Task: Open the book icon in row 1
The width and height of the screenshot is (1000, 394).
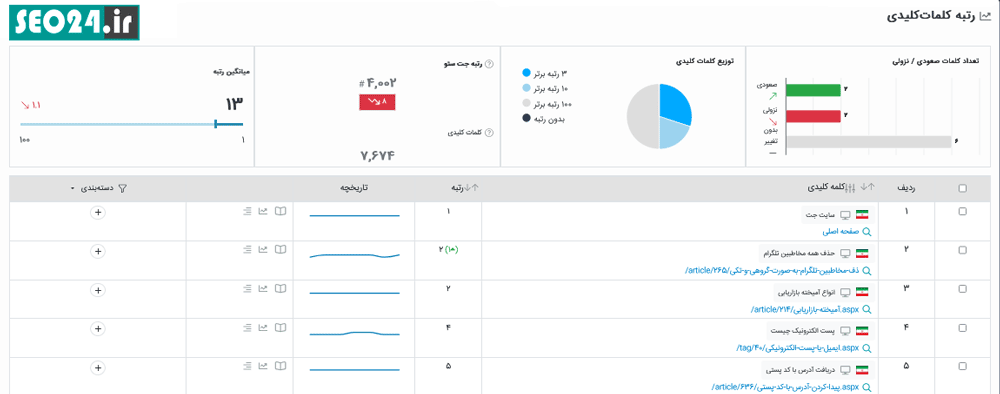Action: click(x=280, y=212)
